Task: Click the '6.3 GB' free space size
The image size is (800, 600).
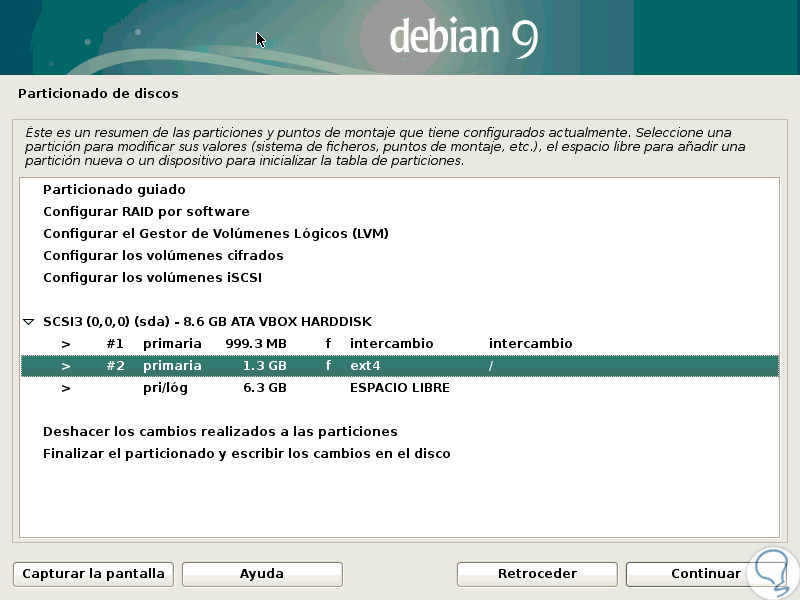Action: (265, 388)
